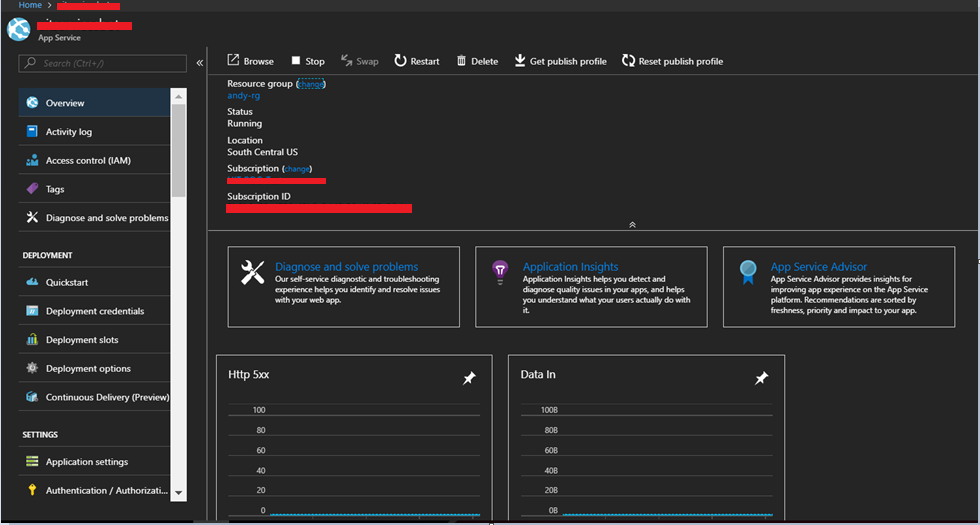Click the sidebar search box
Image resolution: width=980 pixels, height=525 pixels.
tap(103, 63)
